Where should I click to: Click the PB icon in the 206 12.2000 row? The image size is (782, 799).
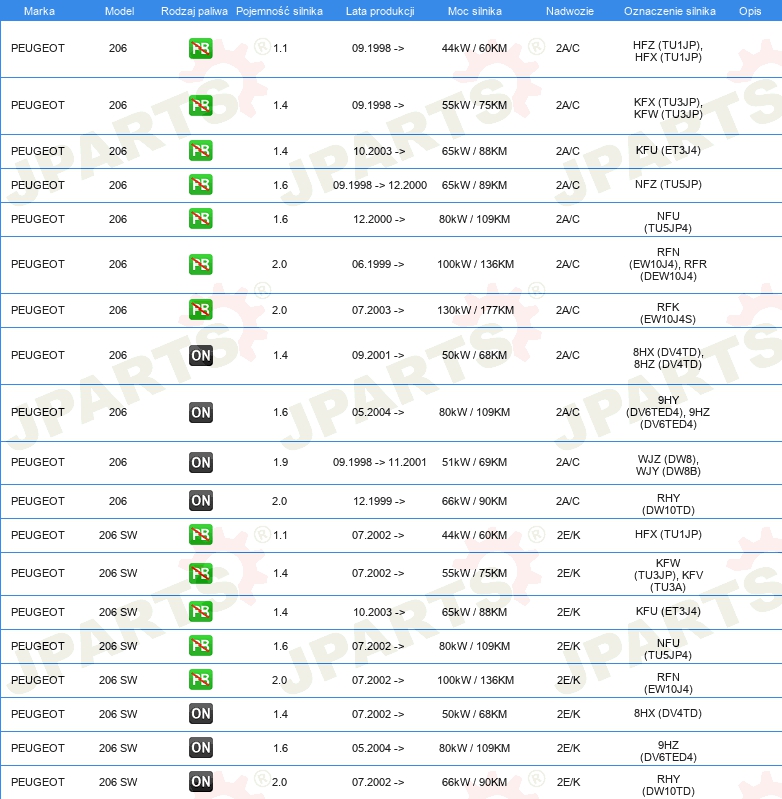pyautogui.click(x=201, y=219)
